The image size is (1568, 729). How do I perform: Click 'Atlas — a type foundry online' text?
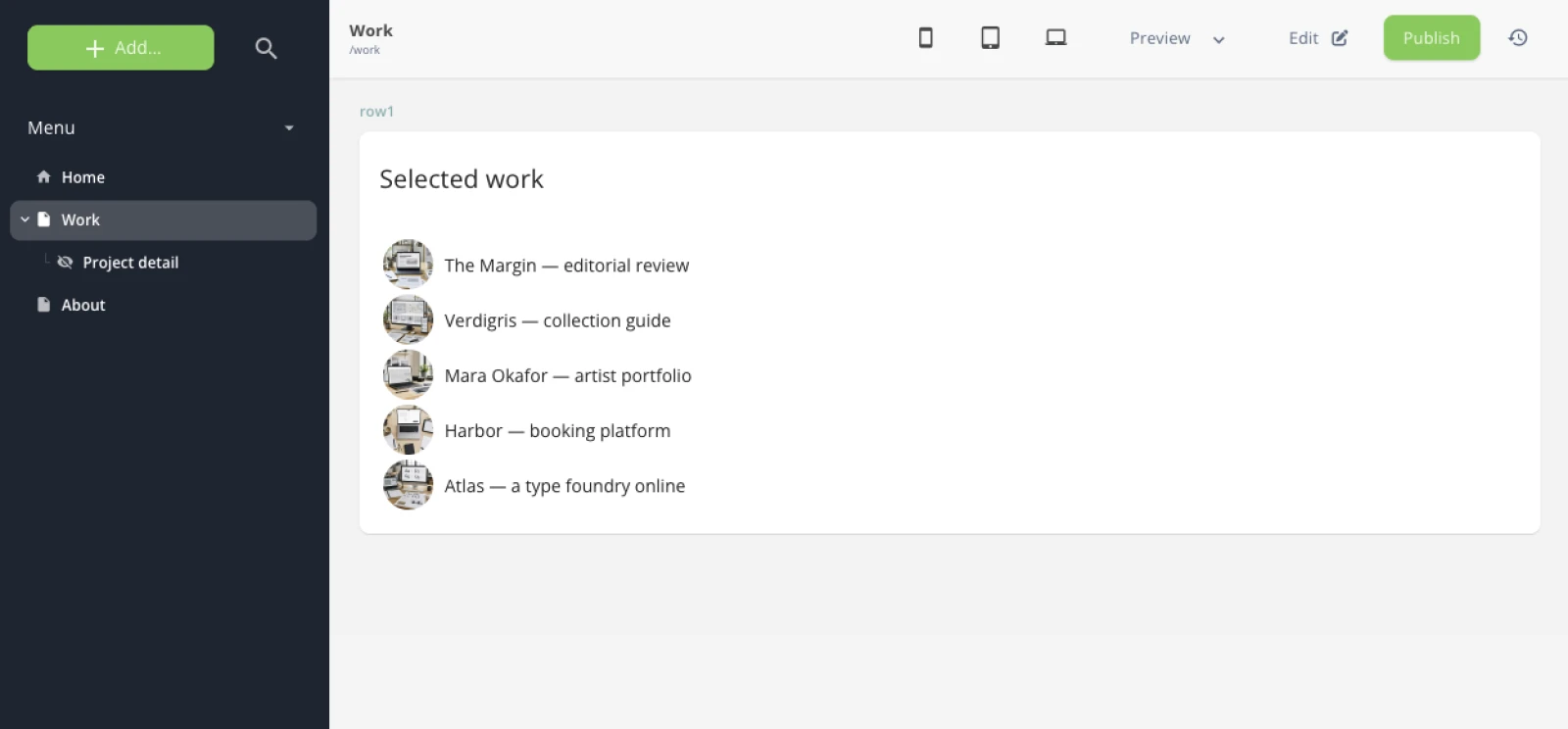564,486
